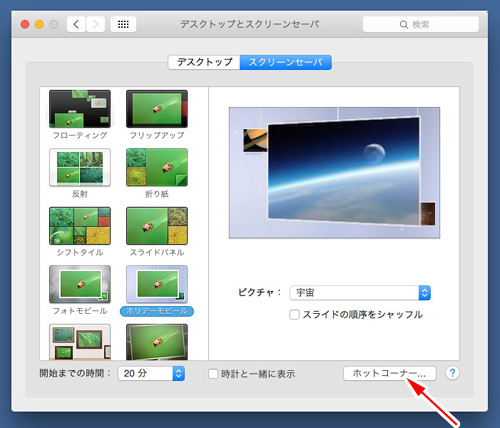The height and width of the screenshot is (428, 500).
Task: Click the show all preferences grid icon
Action: pyautogui.click(x=123, y=24)
